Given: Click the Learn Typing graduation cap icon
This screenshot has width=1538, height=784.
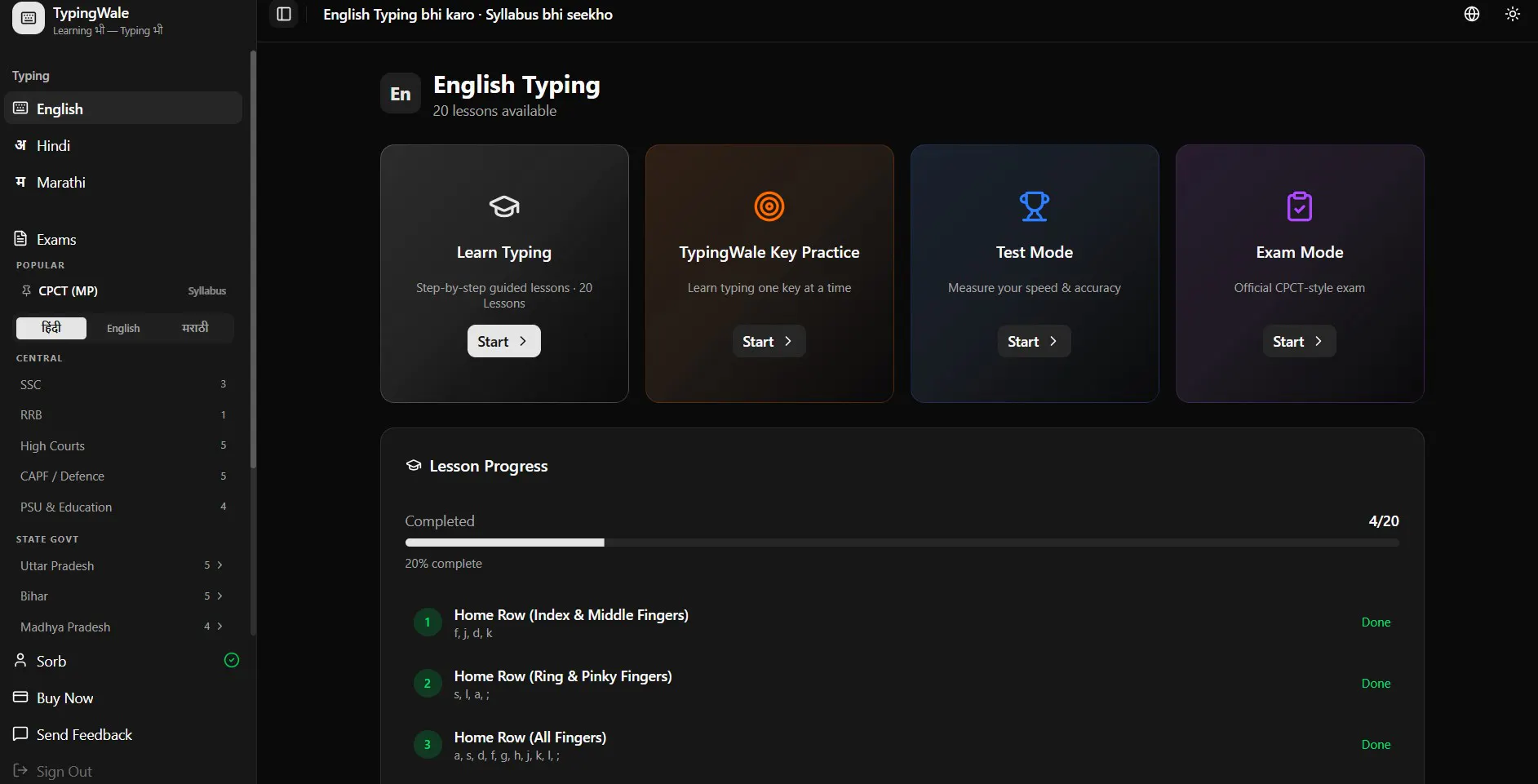Looking at the screenshot, I should (504, 206).
